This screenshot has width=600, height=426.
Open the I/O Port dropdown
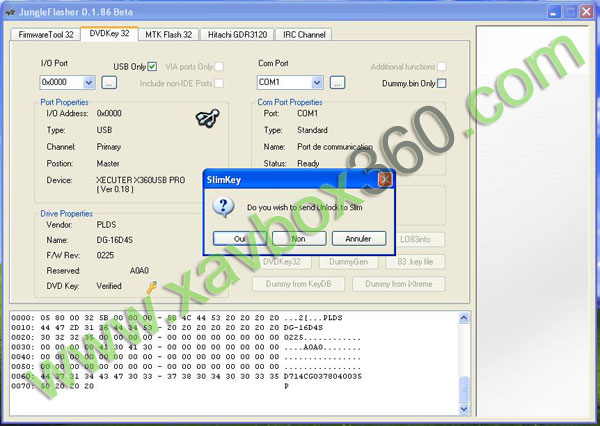89,82
